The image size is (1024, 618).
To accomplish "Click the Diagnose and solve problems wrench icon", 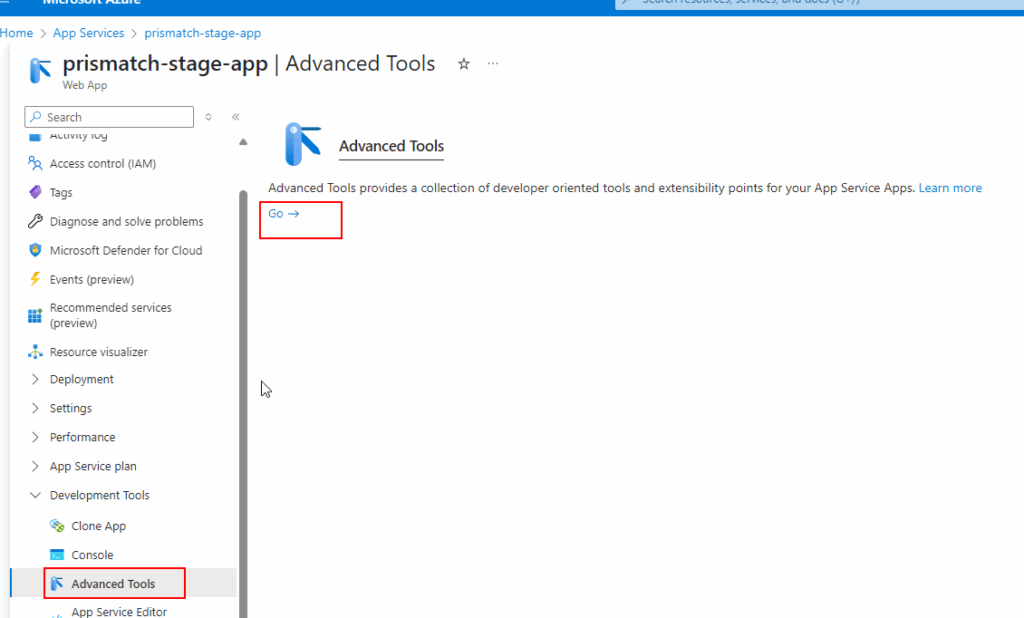I will point(35,221).
